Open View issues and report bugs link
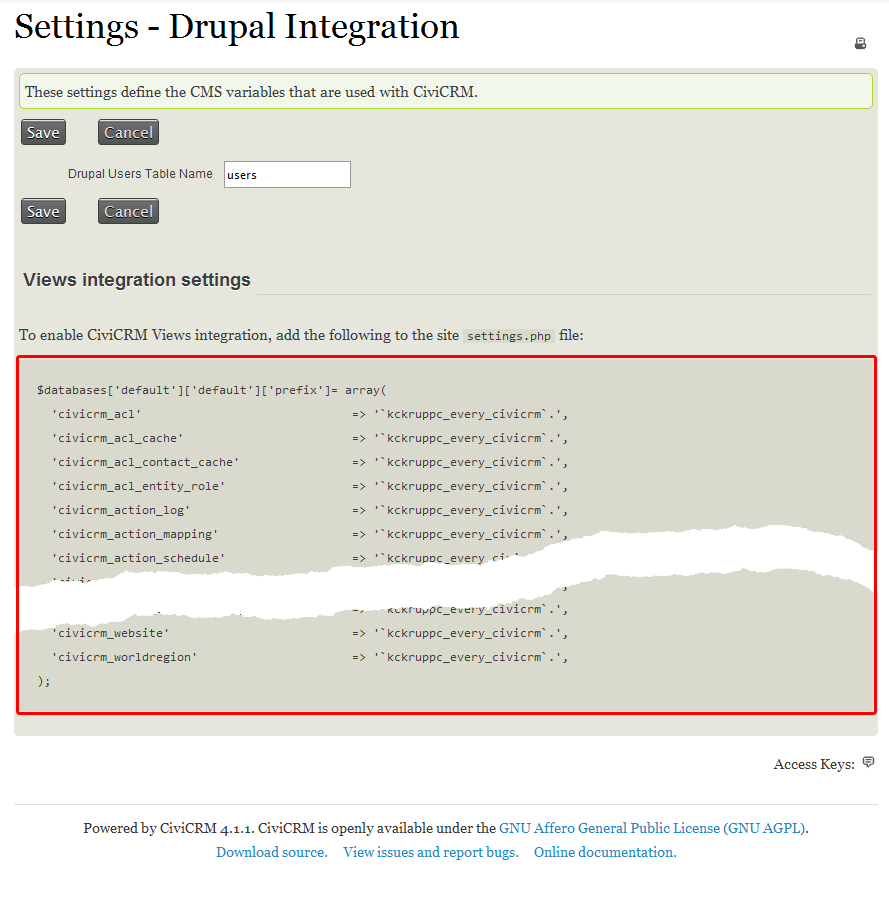This screenshot has height=900, width=889. (x=430, y=852)
